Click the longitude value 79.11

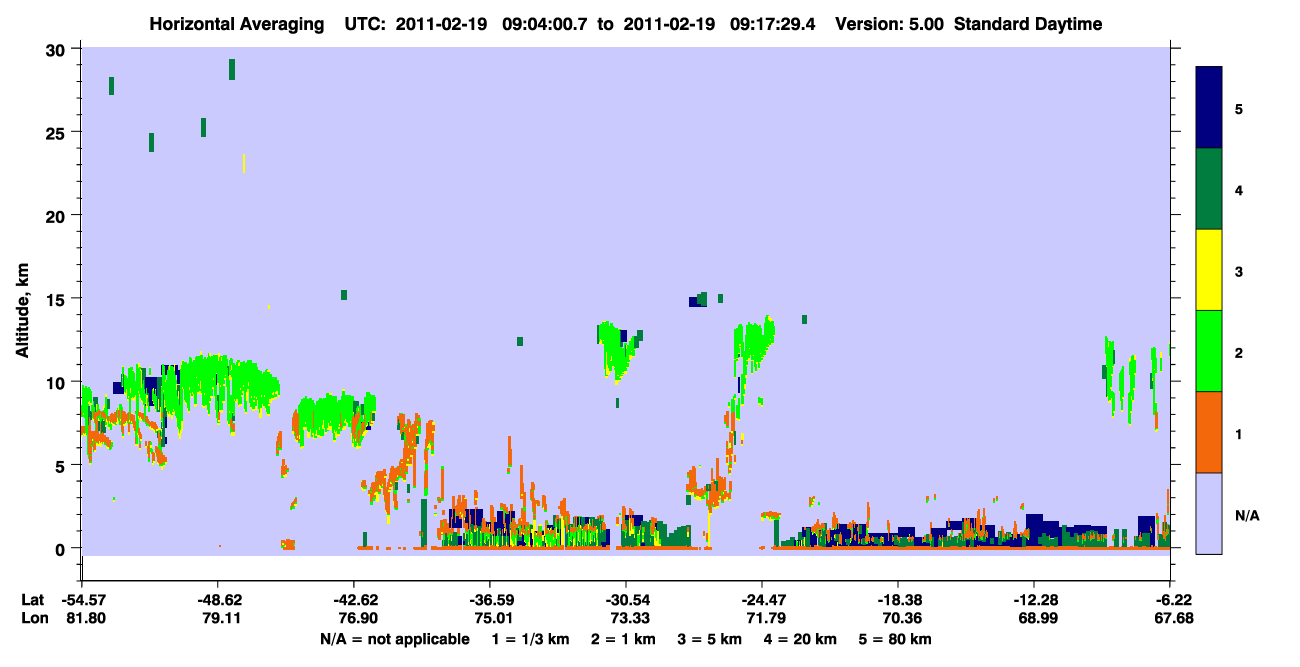[x=220, y=618]
